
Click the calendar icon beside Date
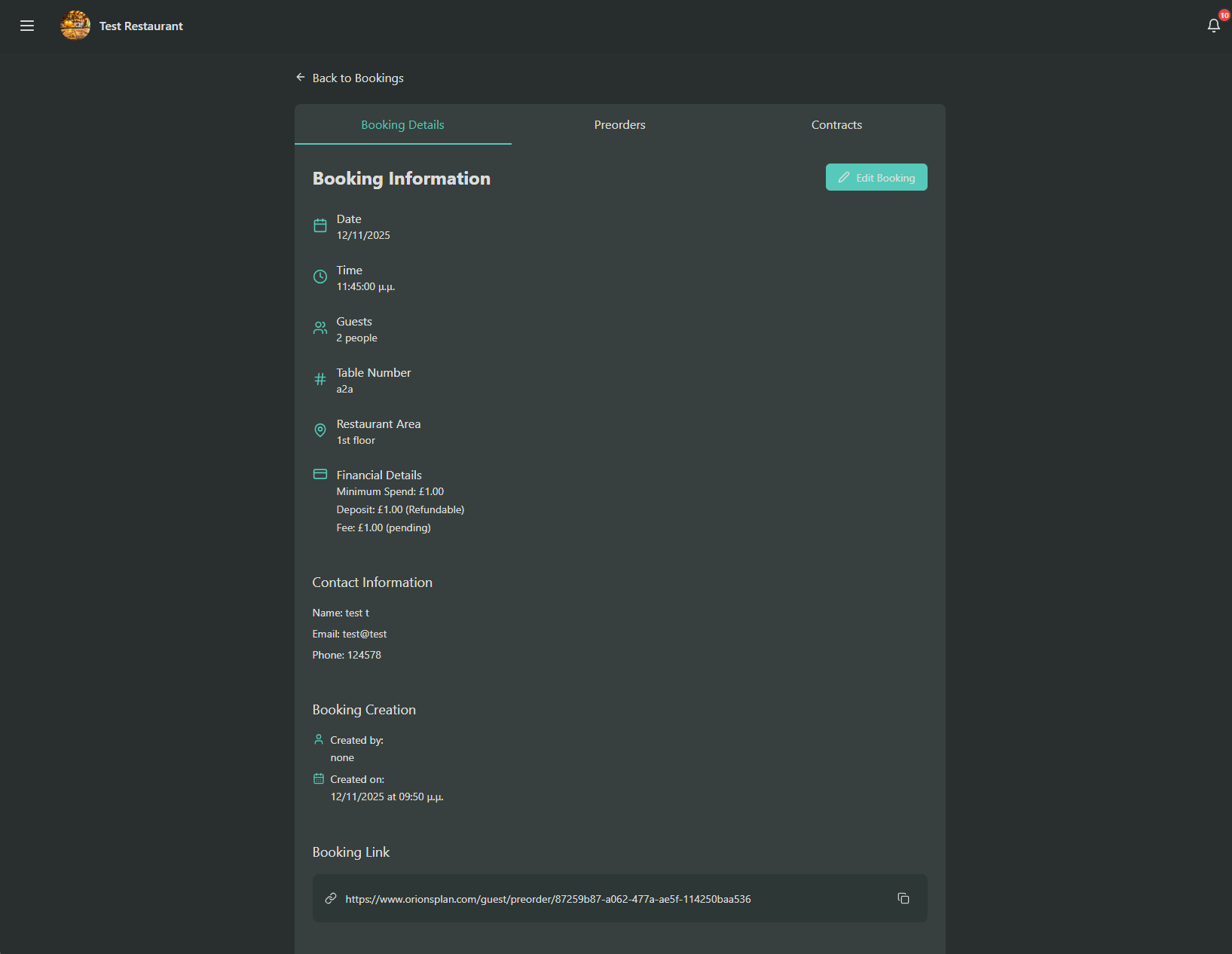(319, 225)
